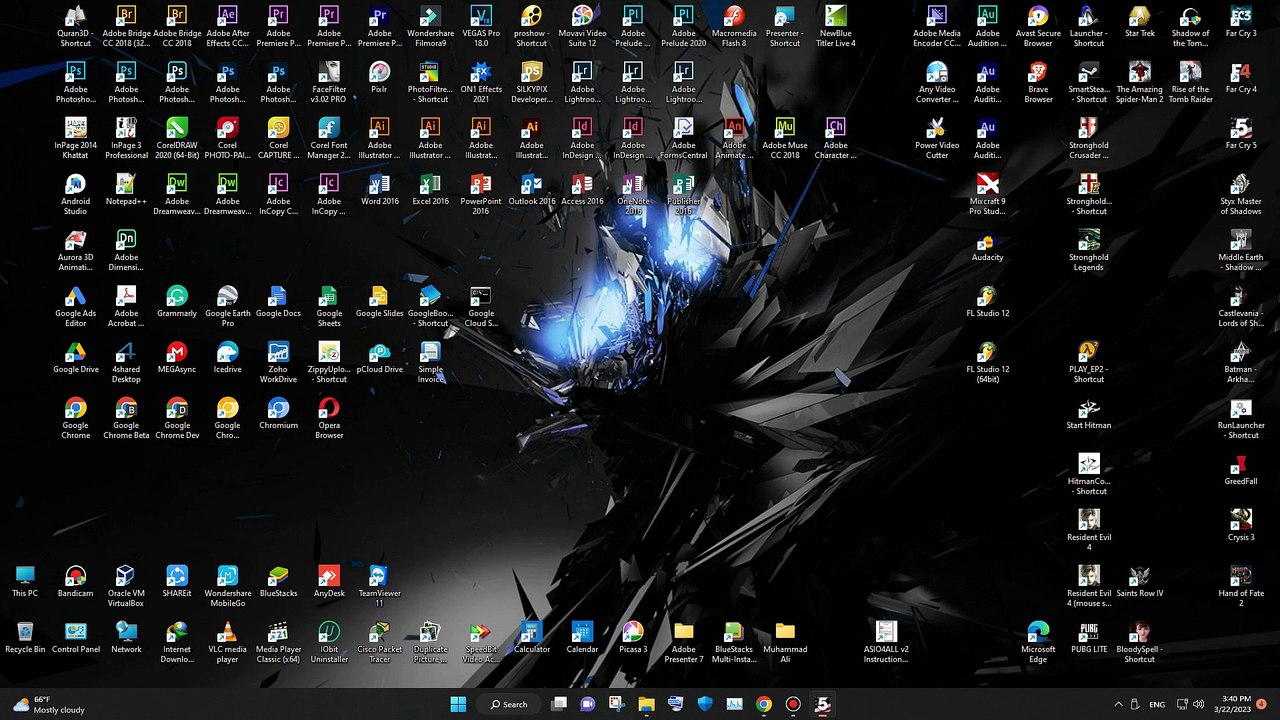Select the Oracle VM VirtualBox icon
1280x720 pixels.
coord(126,586)
